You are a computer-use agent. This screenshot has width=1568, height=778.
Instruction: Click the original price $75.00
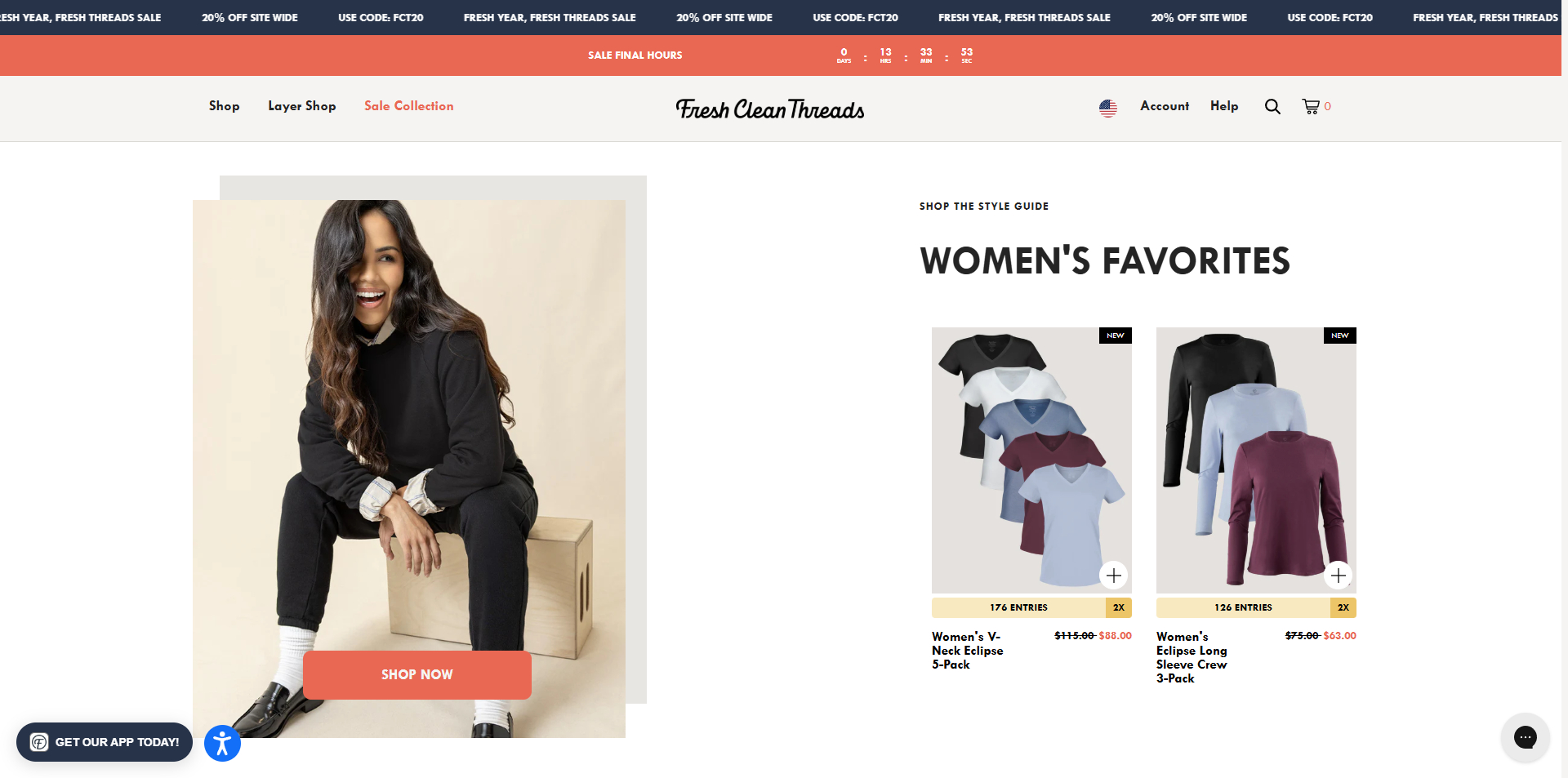(1303, 636)
